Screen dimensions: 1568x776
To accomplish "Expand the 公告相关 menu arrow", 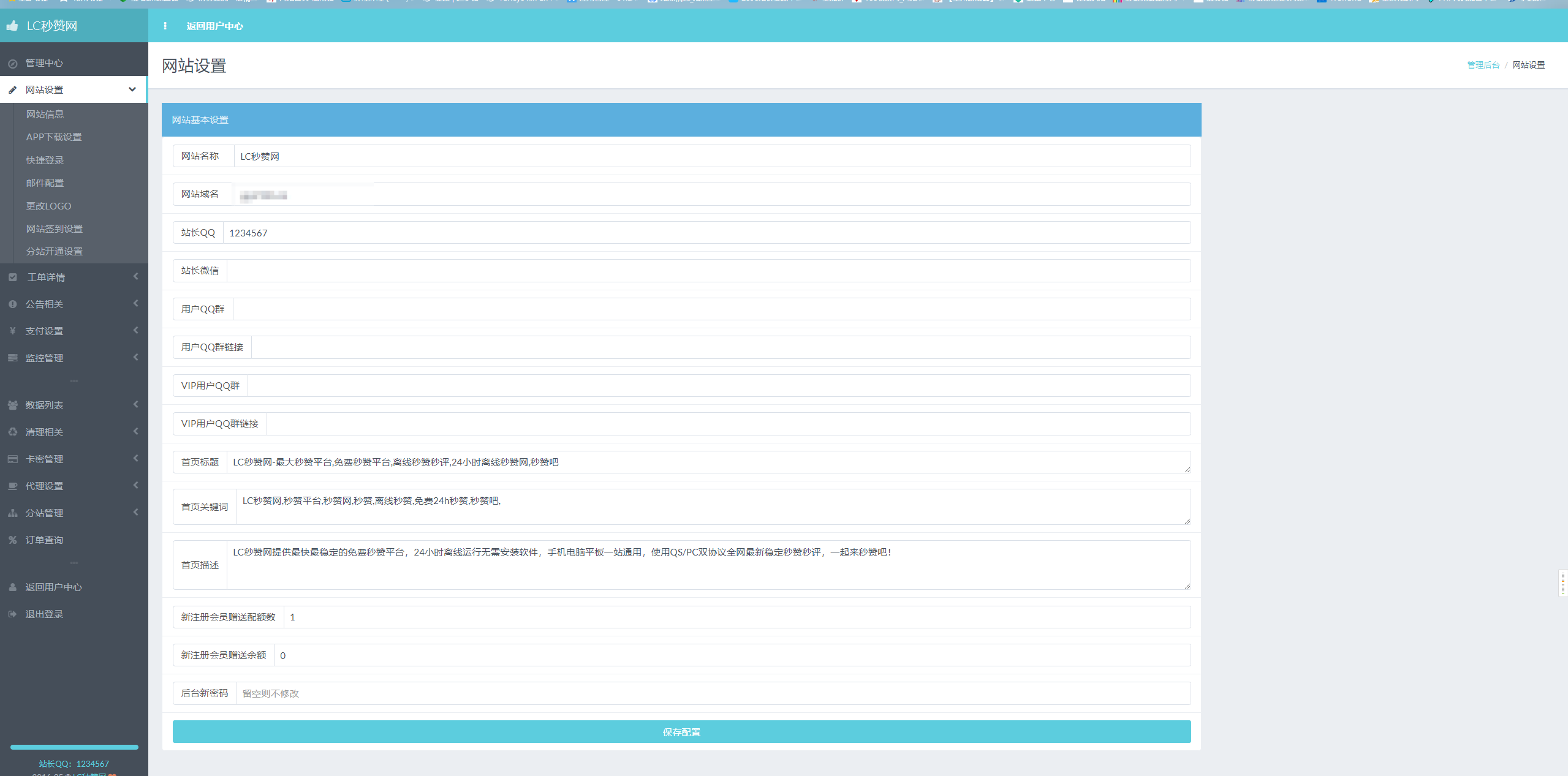I will [x=135, y=304].
